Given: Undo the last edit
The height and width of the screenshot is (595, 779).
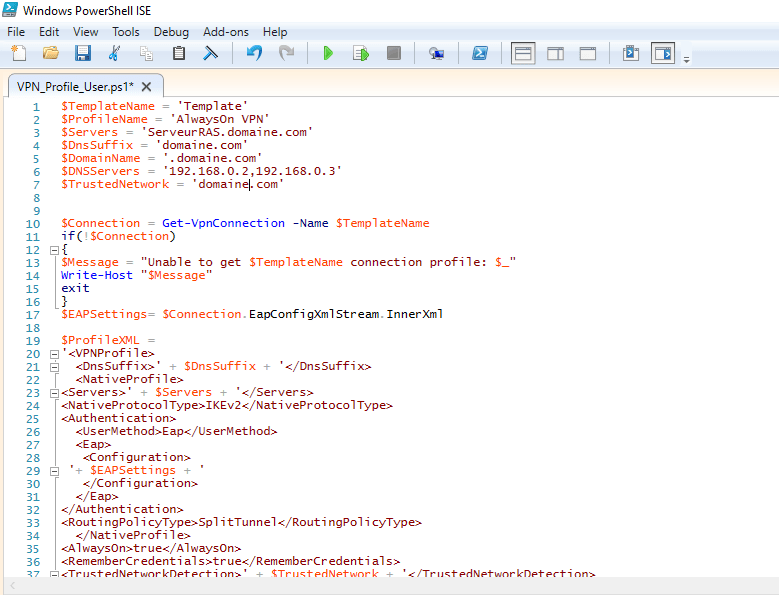Looking at the screenshot, I should (254, 53).
